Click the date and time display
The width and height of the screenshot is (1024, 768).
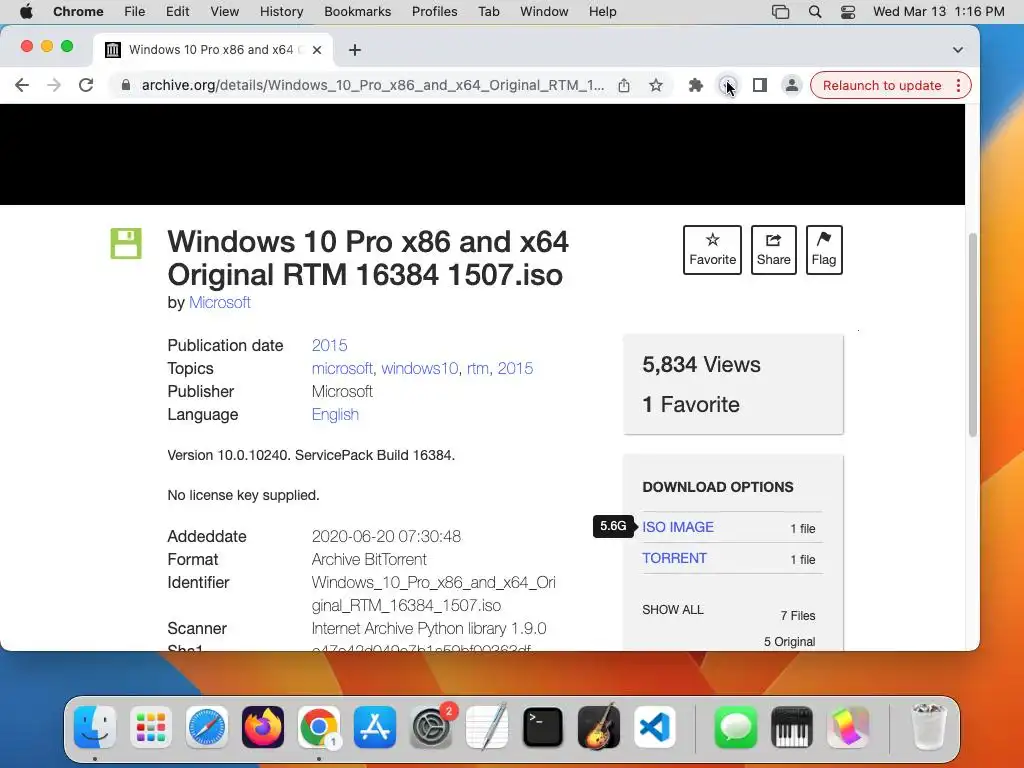coord(938,12)
